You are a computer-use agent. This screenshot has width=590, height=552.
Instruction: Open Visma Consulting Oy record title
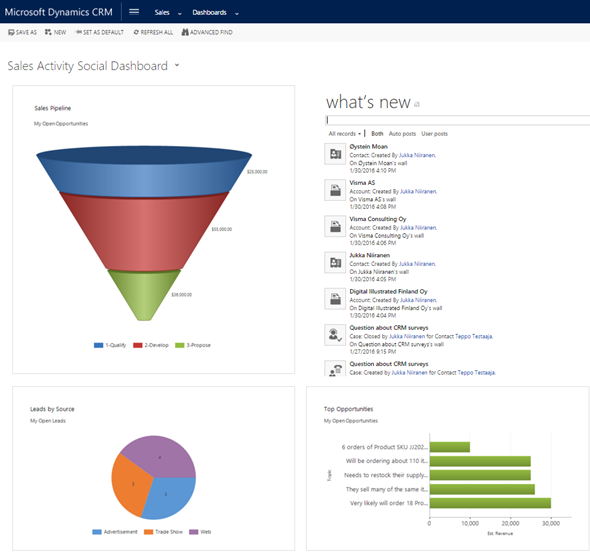pyautogui.click(x=378, y=219)
